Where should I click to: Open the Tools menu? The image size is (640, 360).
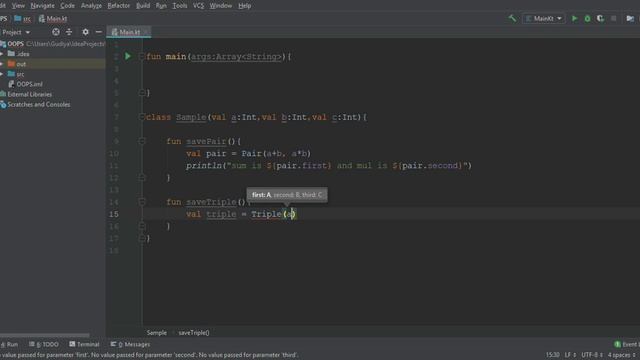click(180, 6)
